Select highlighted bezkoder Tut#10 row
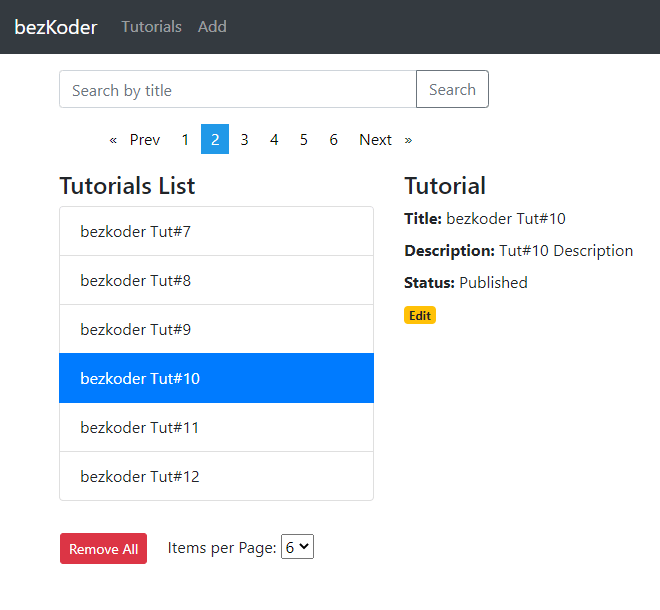 pos(216,378)
